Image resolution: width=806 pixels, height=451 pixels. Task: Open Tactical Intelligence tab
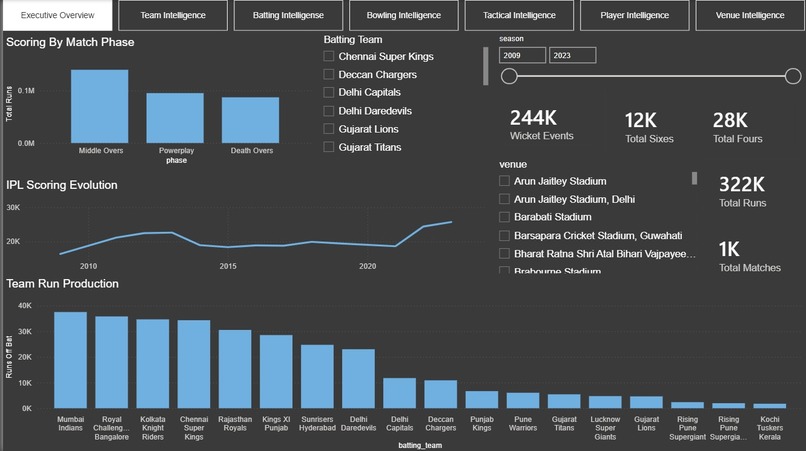click(519, 15)
